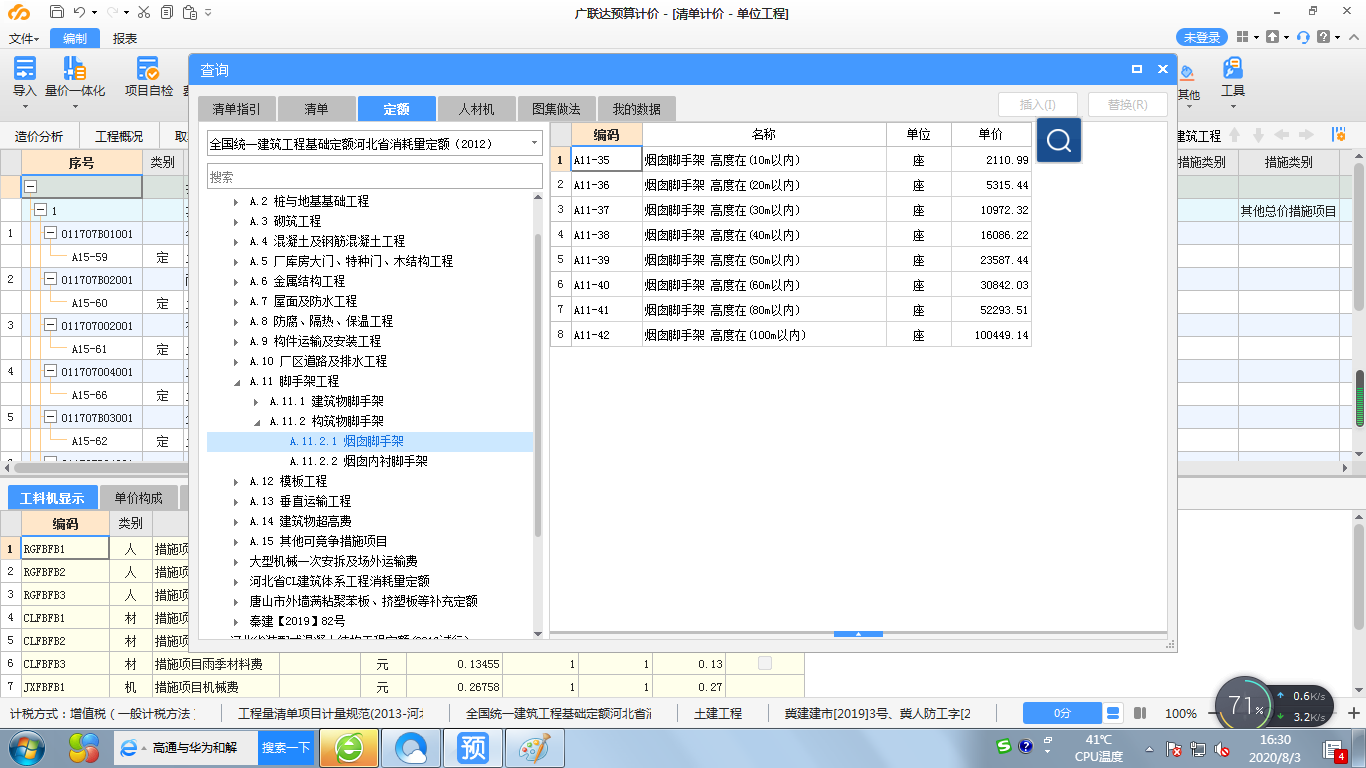This screenshot has width=1366, height=768.
Task: Switch to the 我的数据 tab
Action: (x=637, y=109)
